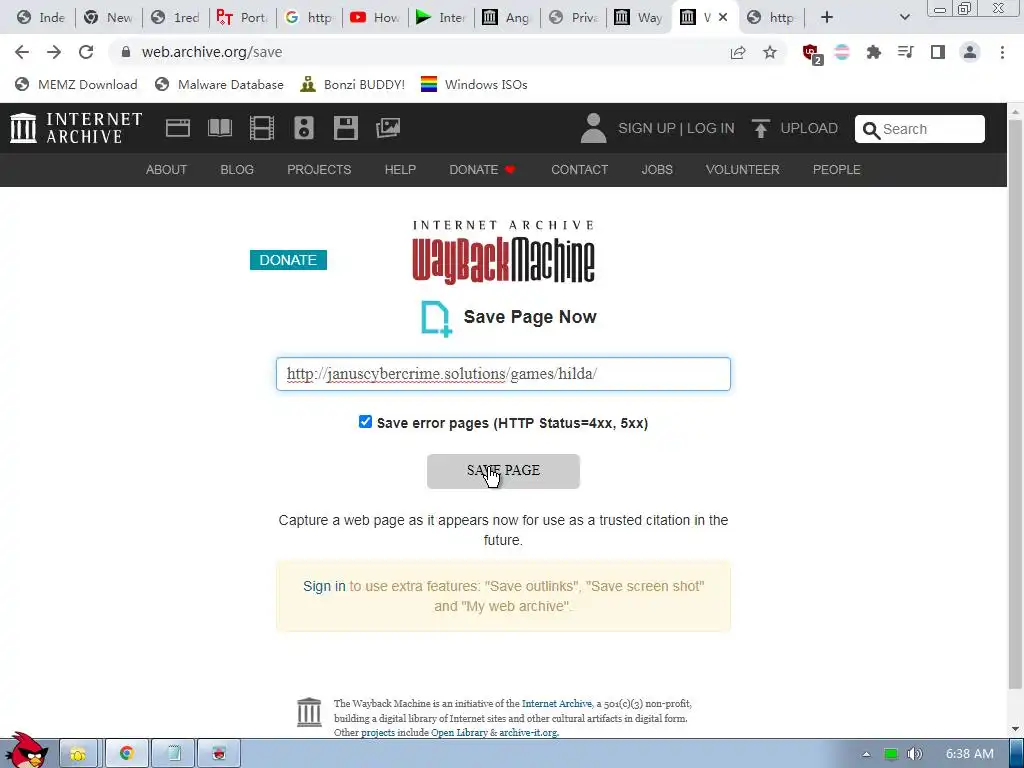Screen dimensions: 1024x768
Task: Open a new tab with plus icon
Action: pos(827,17)
